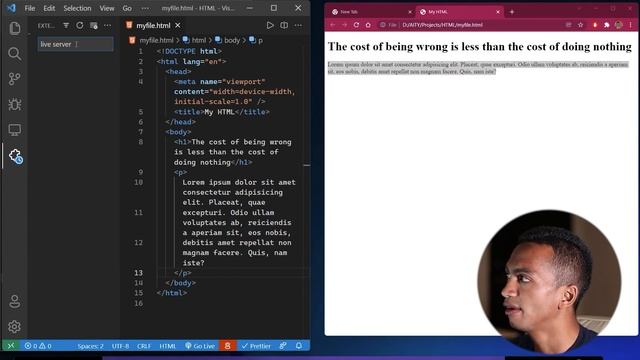Click the closing </html> tag line
Screen dimensions: 640x360
click(172, 293)
